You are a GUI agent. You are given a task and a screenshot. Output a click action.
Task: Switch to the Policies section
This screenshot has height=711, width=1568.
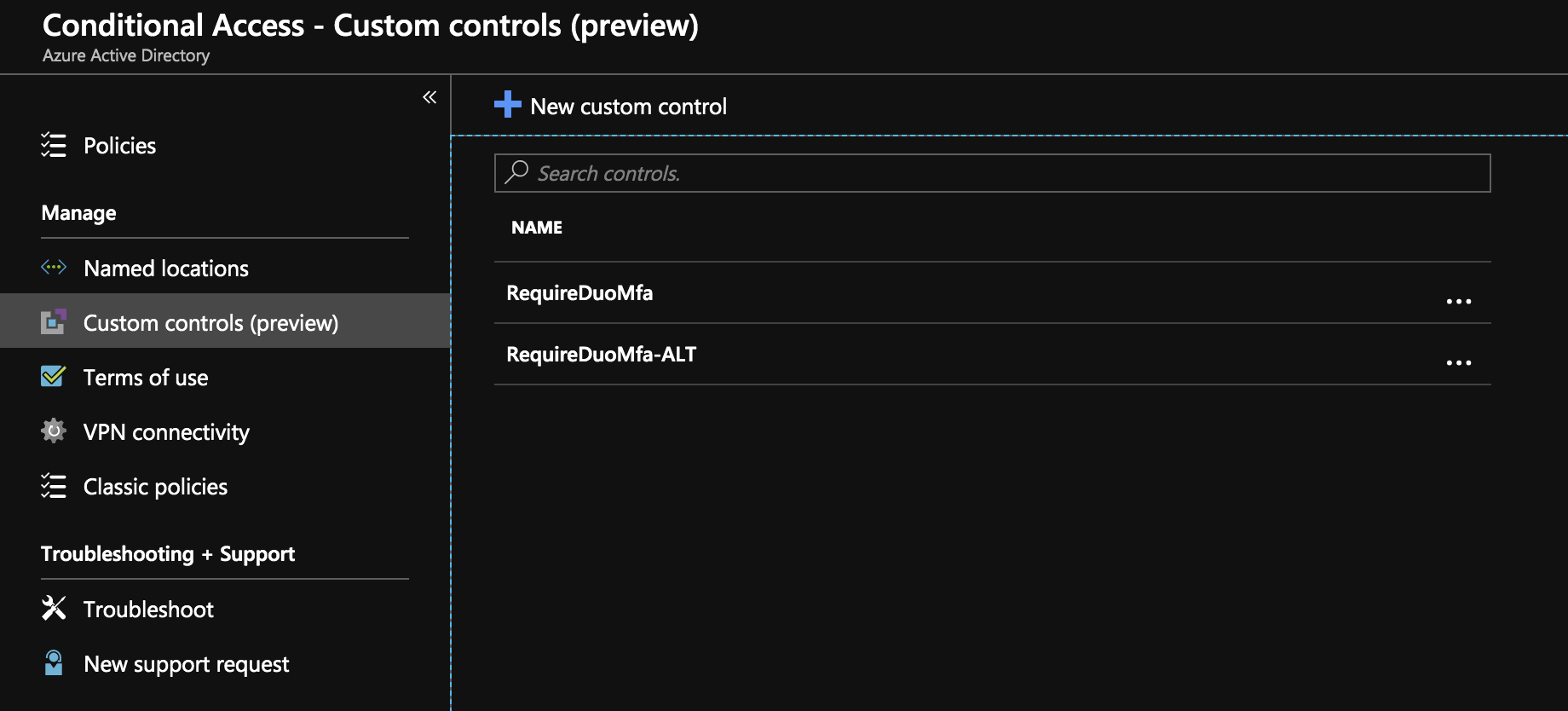point(119,145)
